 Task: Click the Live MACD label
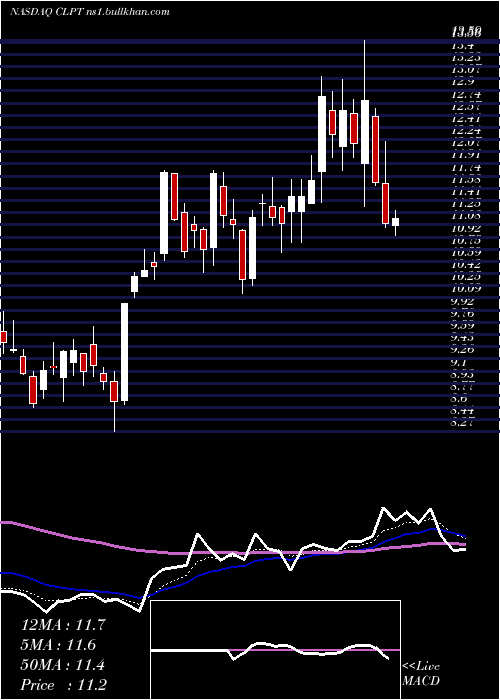pos(421,673)
